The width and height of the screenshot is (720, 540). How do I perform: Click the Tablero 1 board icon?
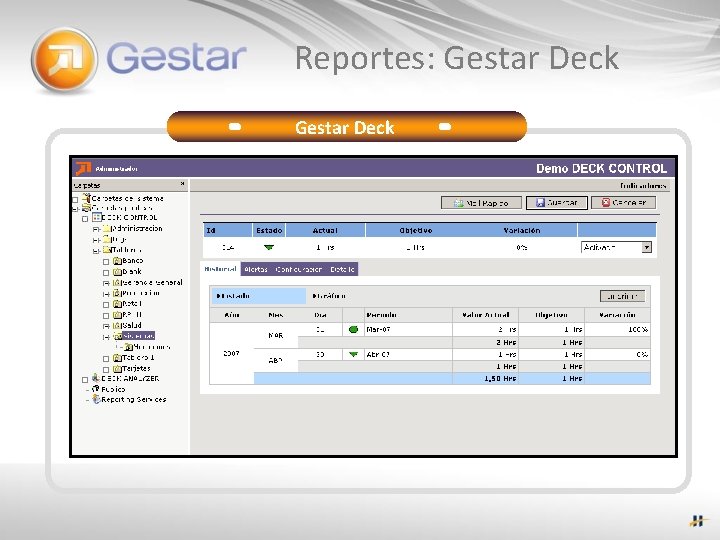(x=117, y=358)
